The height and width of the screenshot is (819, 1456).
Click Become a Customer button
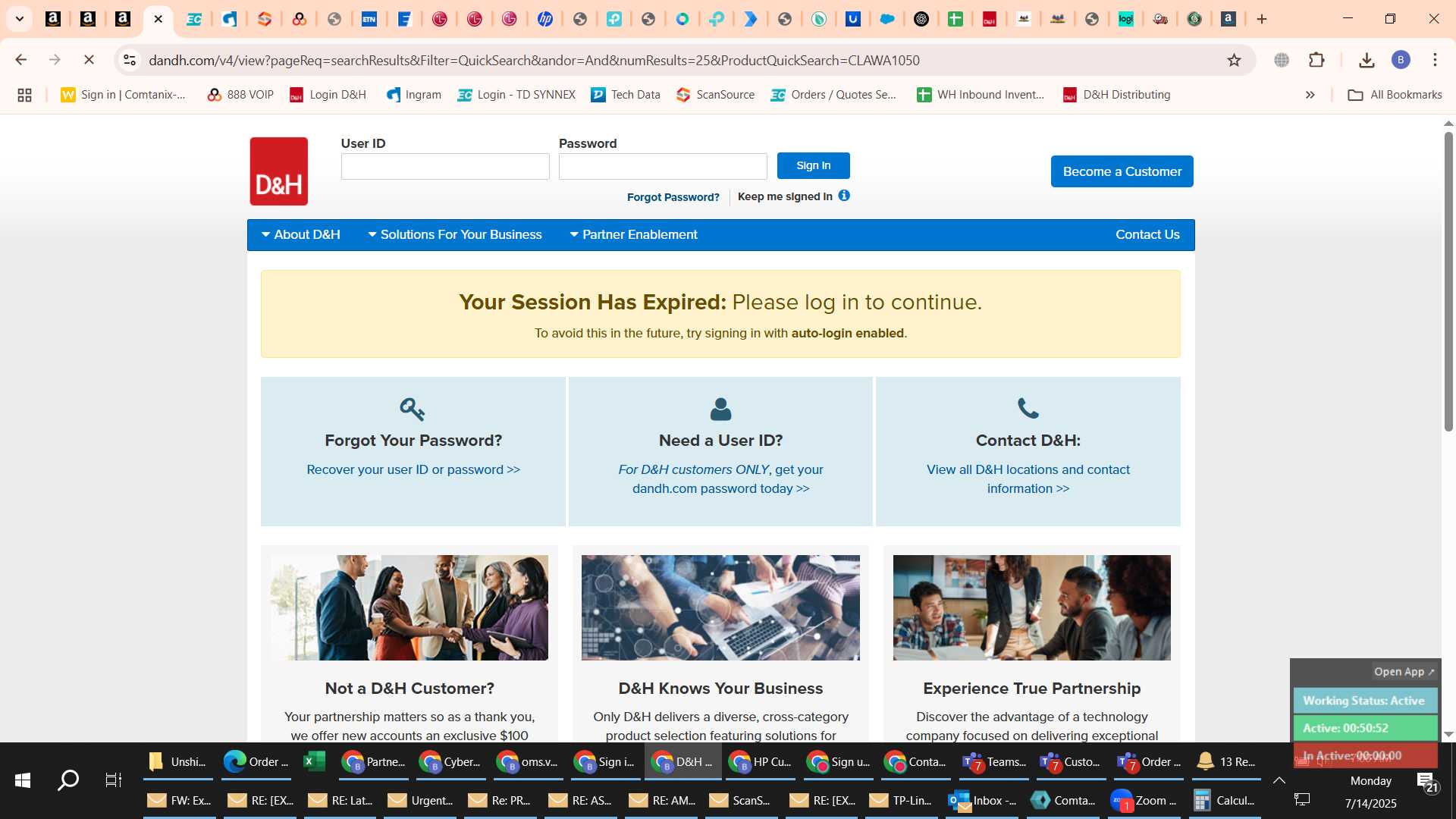coord(1122,171)
